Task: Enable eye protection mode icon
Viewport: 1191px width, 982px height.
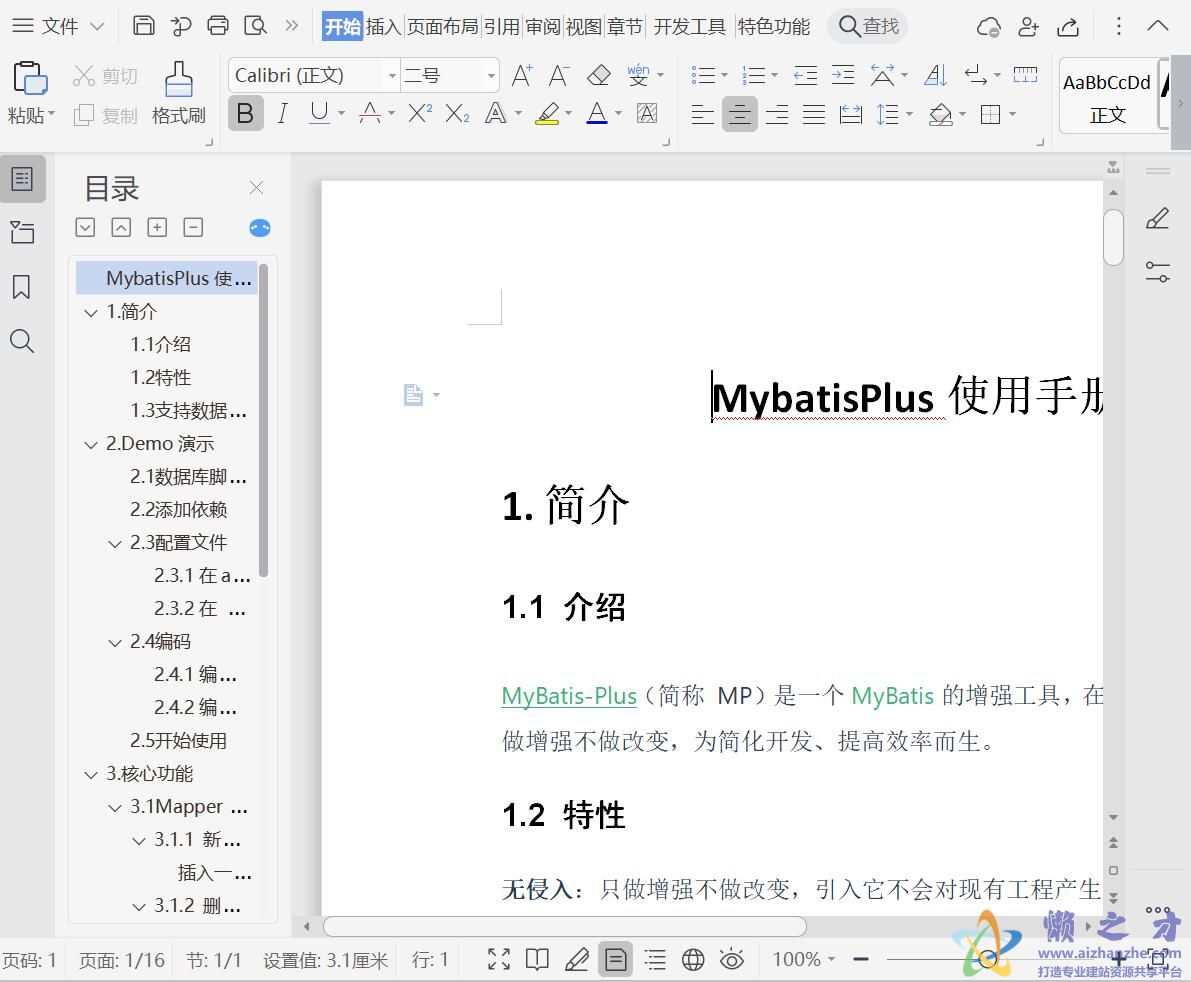Action: (731, 959)
